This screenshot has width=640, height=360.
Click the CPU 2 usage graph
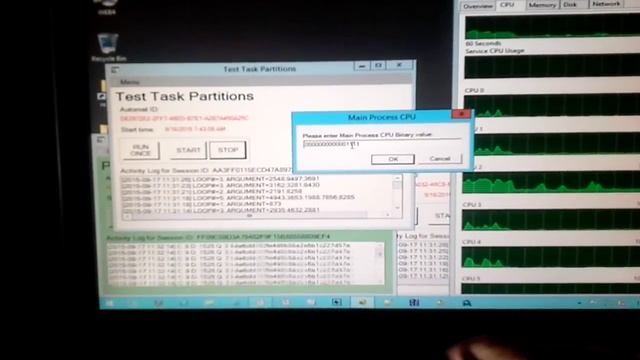[551, 182]
